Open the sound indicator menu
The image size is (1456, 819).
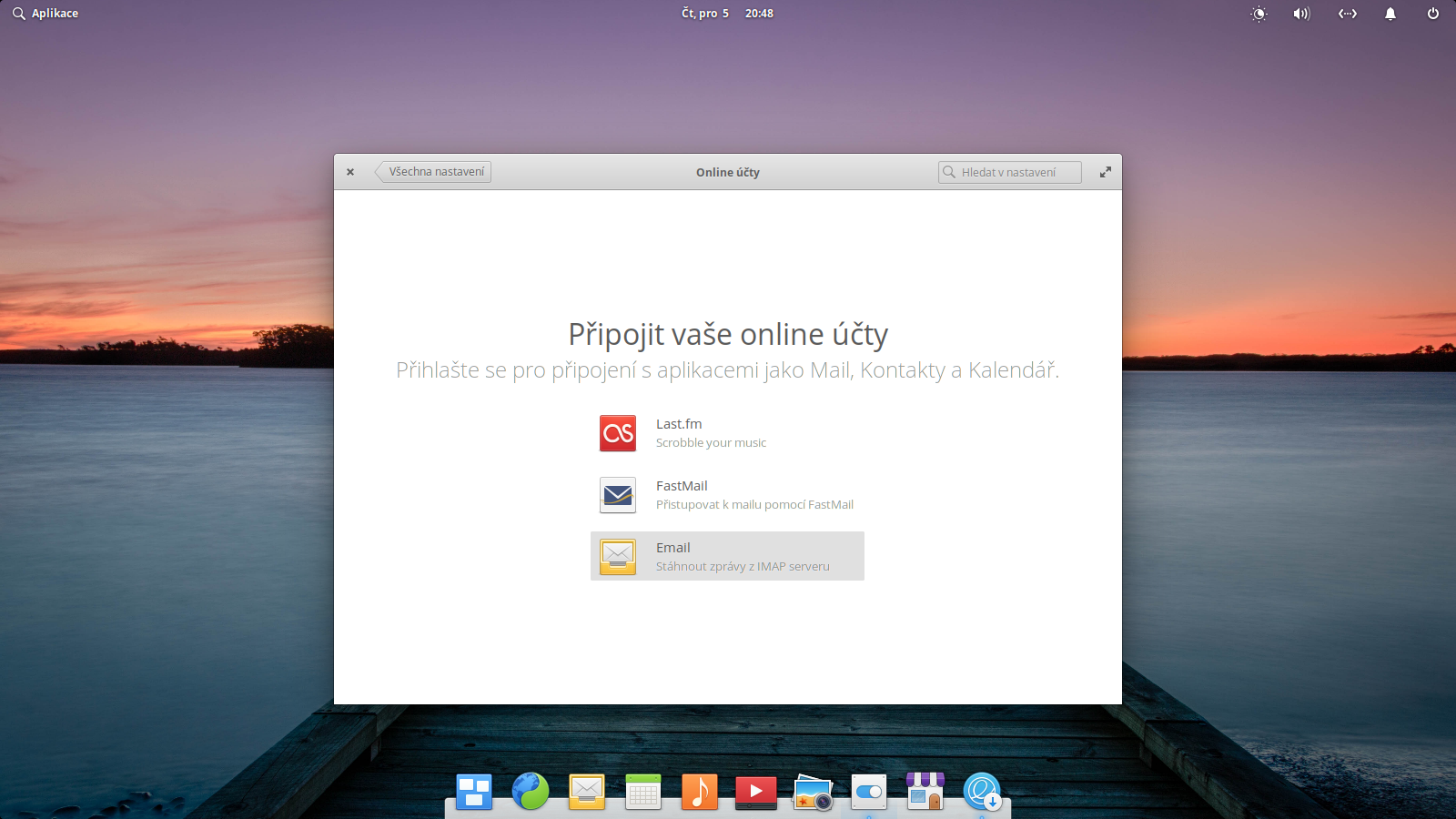[x=1300, y=14]
